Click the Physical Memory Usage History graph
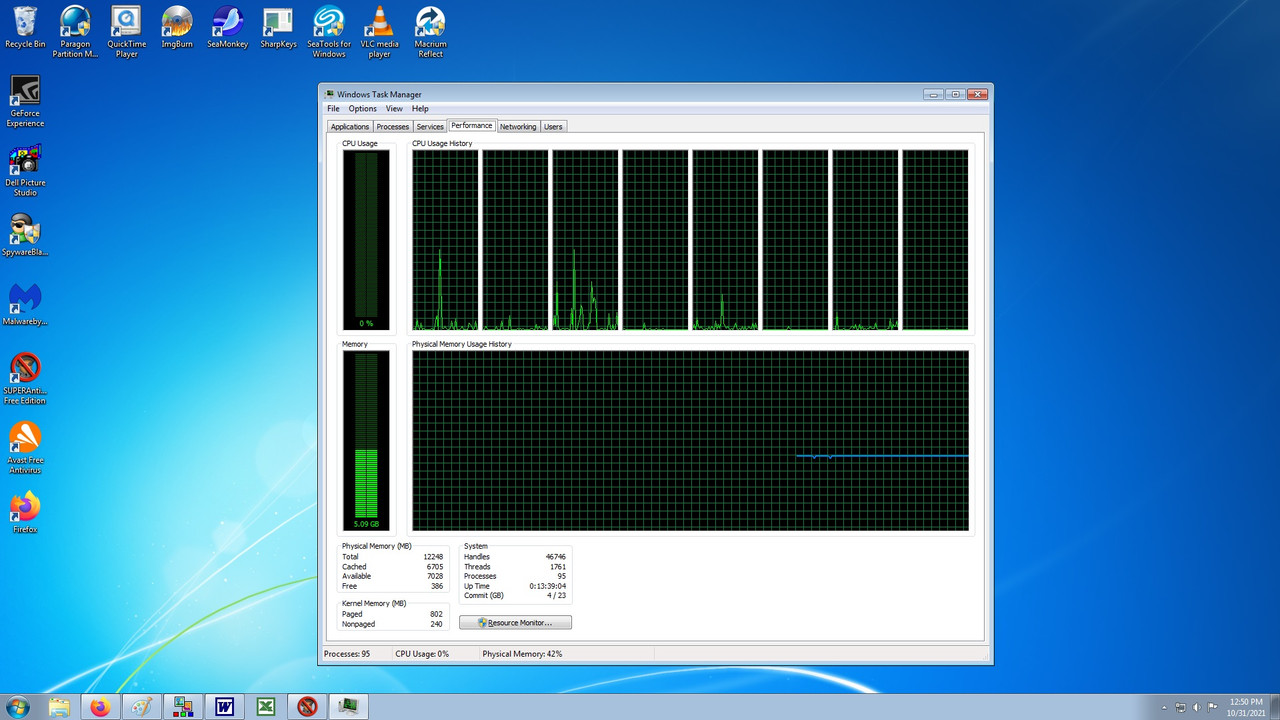Image resolution: width=1280 pixels, height=720 pixels. click(x=690, y=441)
